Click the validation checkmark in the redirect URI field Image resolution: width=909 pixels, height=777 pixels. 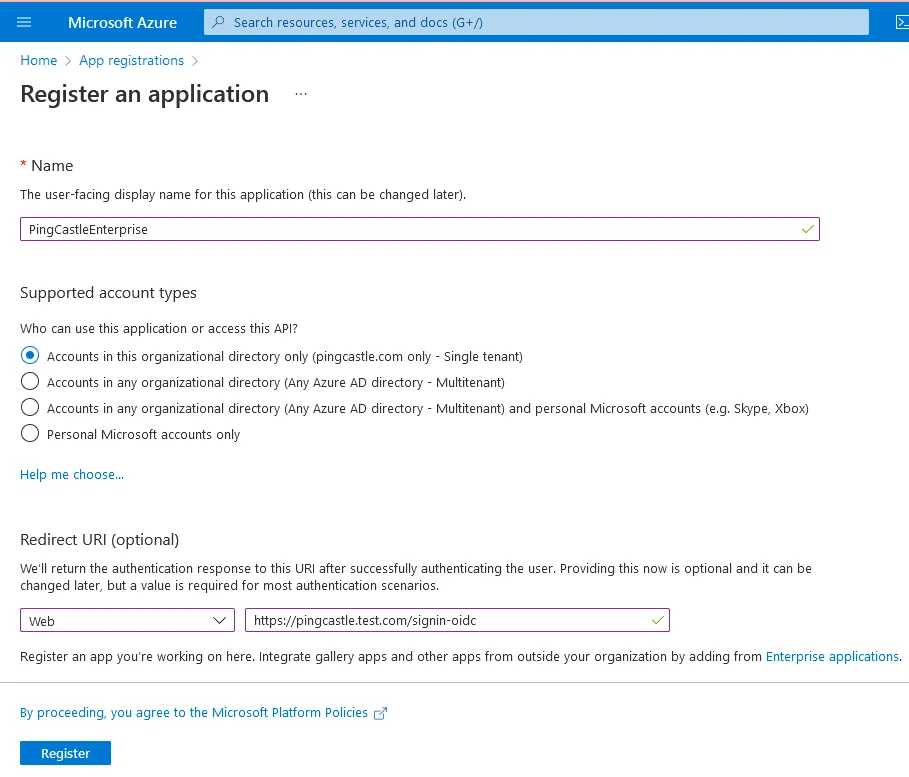(x=657, y=620)
